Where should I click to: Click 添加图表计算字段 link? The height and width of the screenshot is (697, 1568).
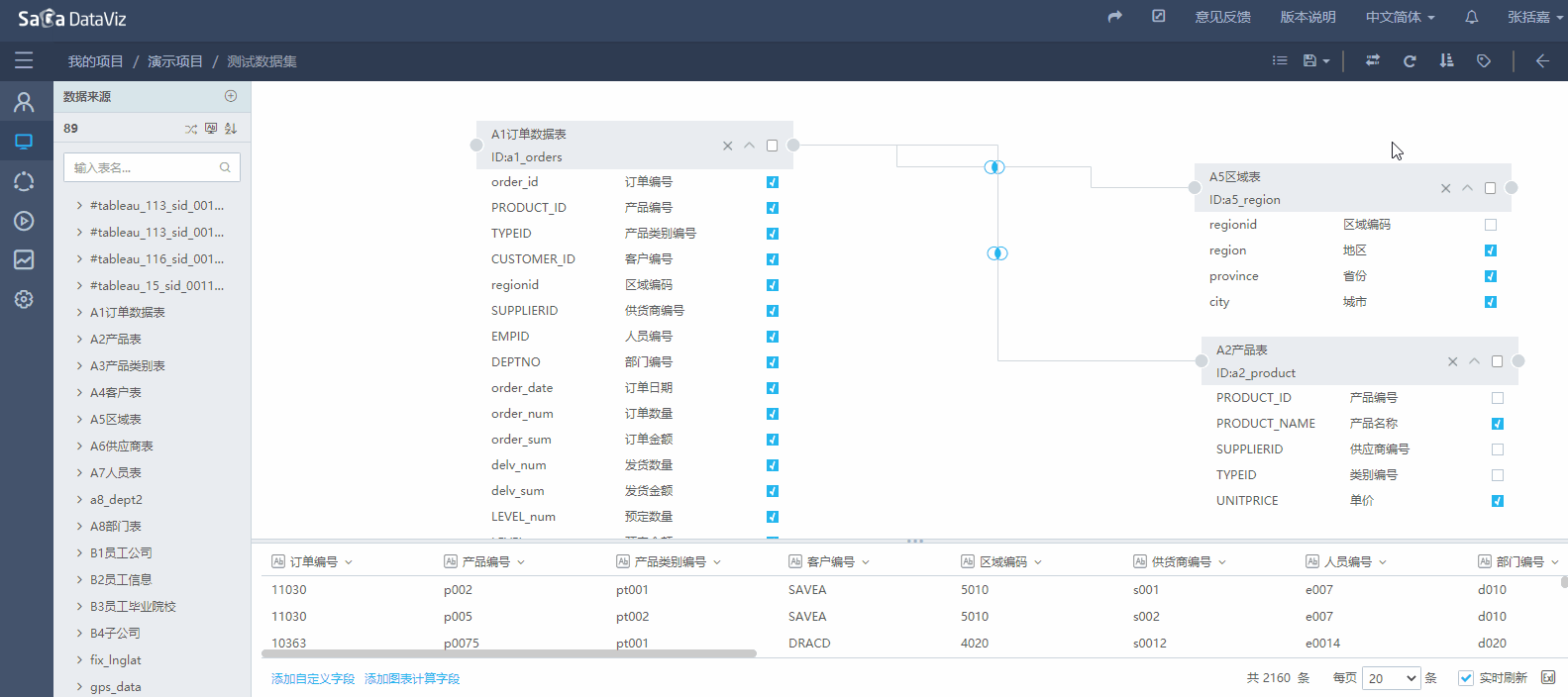(412, 678)
